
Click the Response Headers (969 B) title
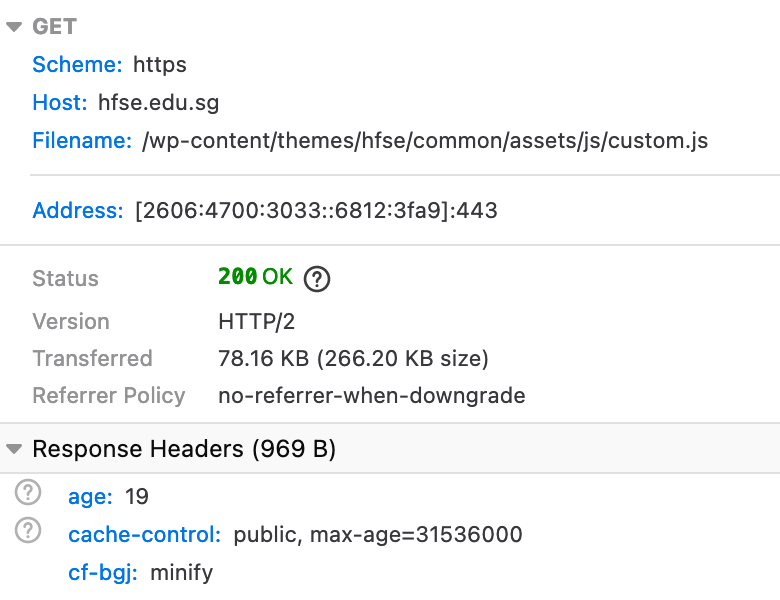point(184,450)
